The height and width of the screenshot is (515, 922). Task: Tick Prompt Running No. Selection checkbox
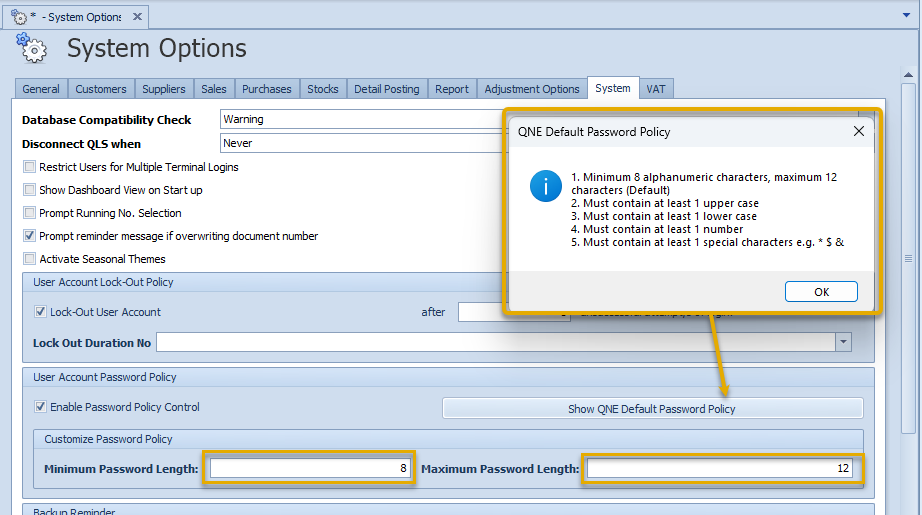tap(29, 213)
